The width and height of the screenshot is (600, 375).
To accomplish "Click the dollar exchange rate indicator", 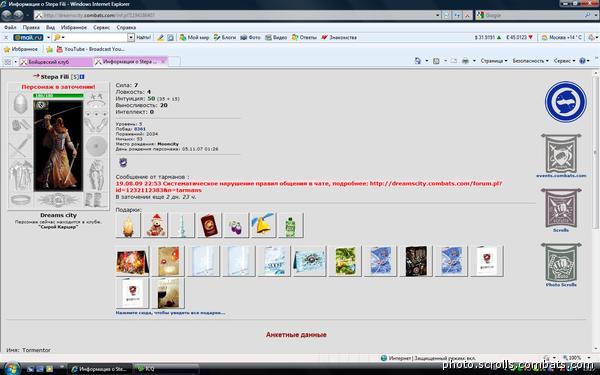I will (488, 38).
